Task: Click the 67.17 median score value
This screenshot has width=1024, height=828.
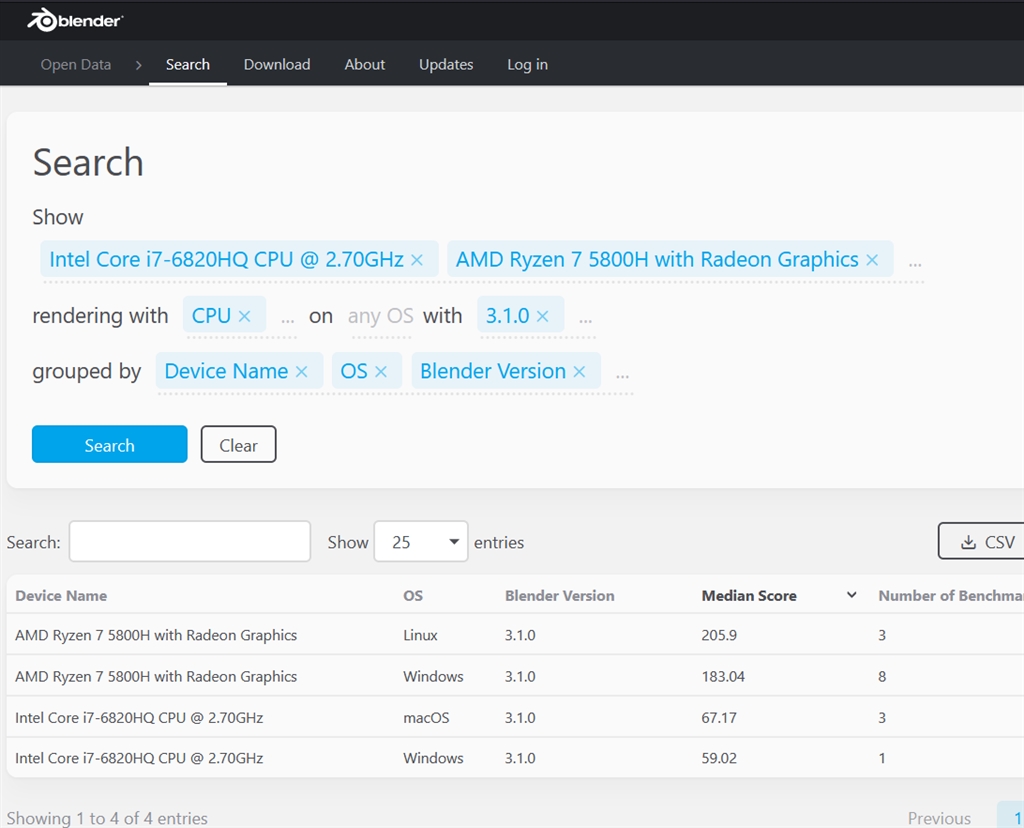Action: tap(719, 717)
